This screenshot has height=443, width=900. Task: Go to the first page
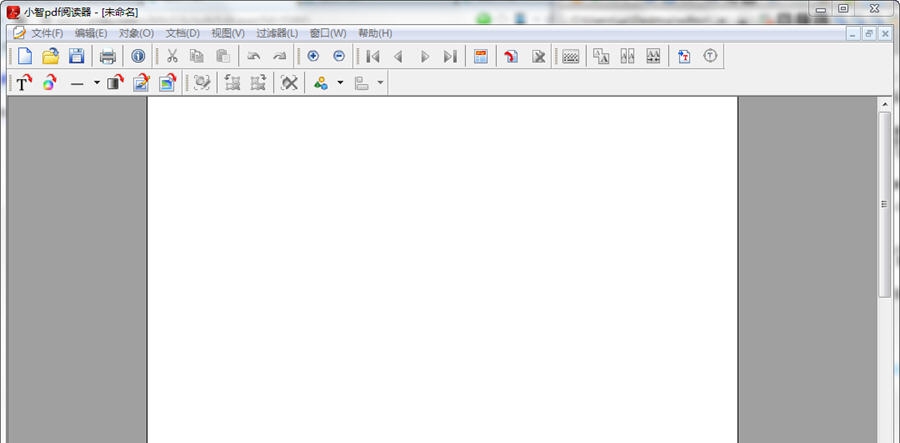(x=373, y=56)
